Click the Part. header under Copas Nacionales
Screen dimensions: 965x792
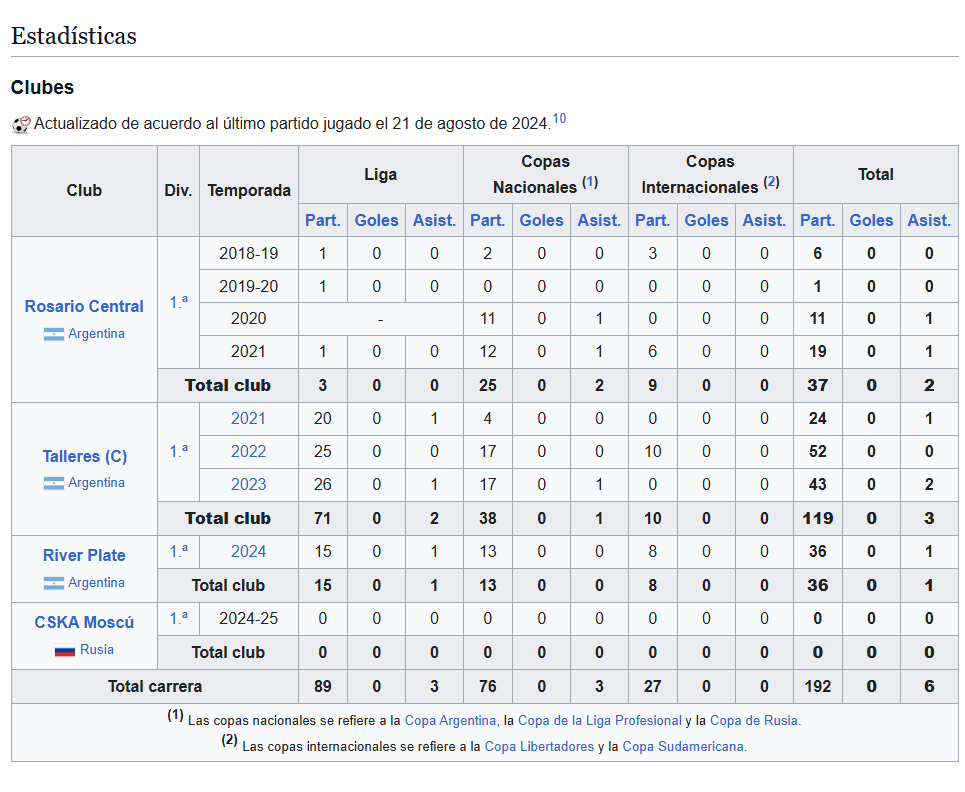487,220
